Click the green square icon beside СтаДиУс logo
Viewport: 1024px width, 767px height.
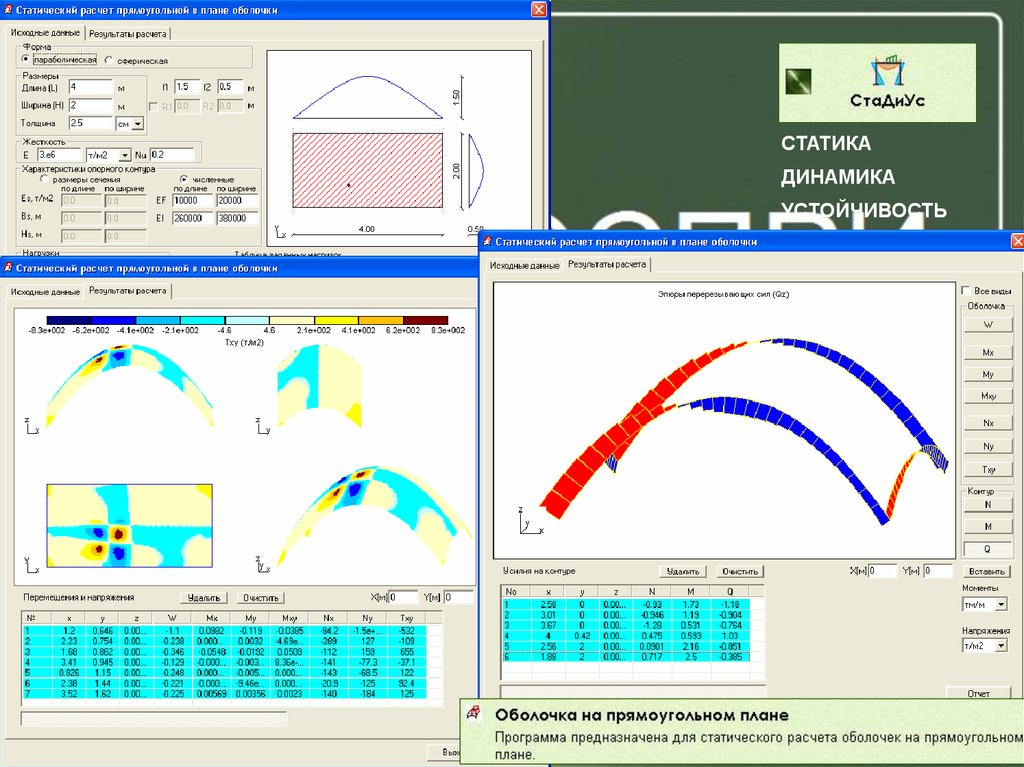pyautogui.click(x=799, y=82)
